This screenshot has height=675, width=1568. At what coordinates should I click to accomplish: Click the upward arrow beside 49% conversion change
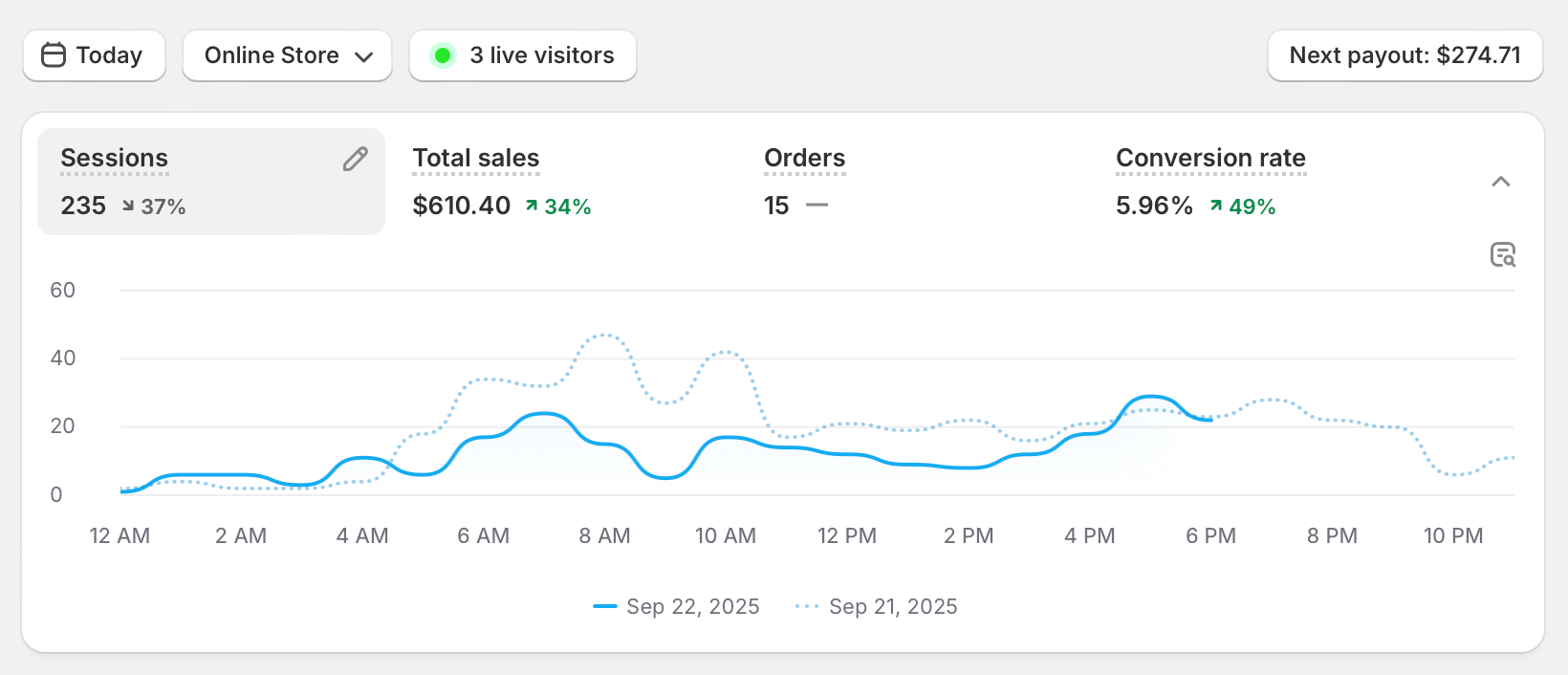click(x=1216, y=207)
